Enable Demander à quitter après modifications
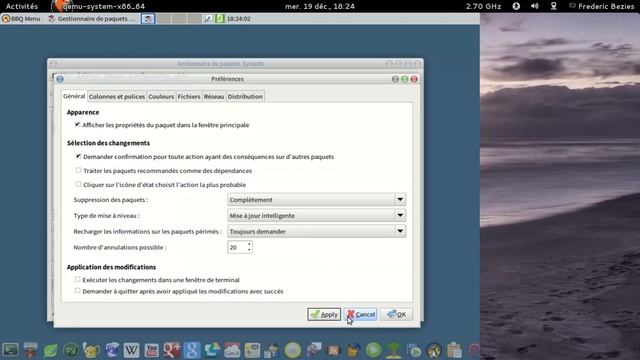 78,291
